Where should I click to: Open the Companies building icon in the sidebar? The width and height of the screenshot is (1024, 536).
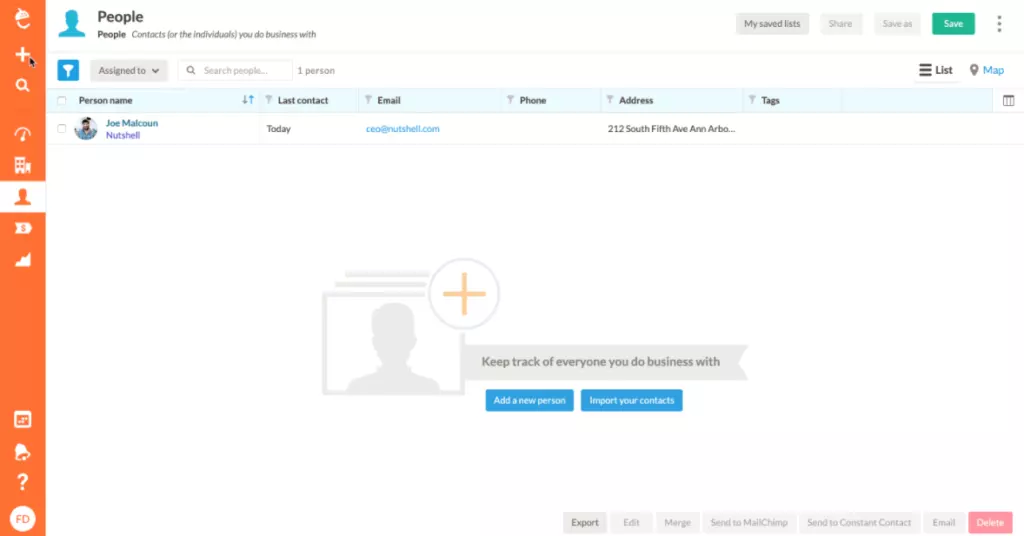pos(22,165)
